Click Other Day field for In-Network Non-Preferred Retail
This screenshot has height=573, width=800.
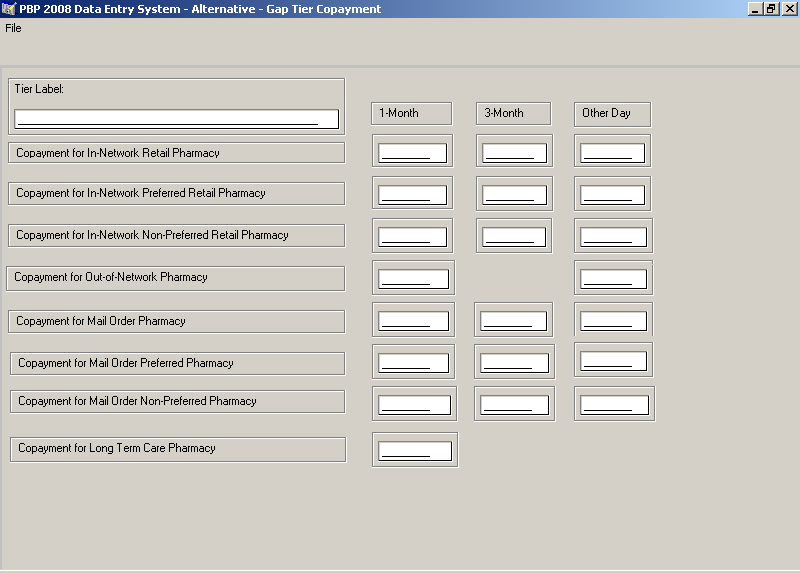612,237
